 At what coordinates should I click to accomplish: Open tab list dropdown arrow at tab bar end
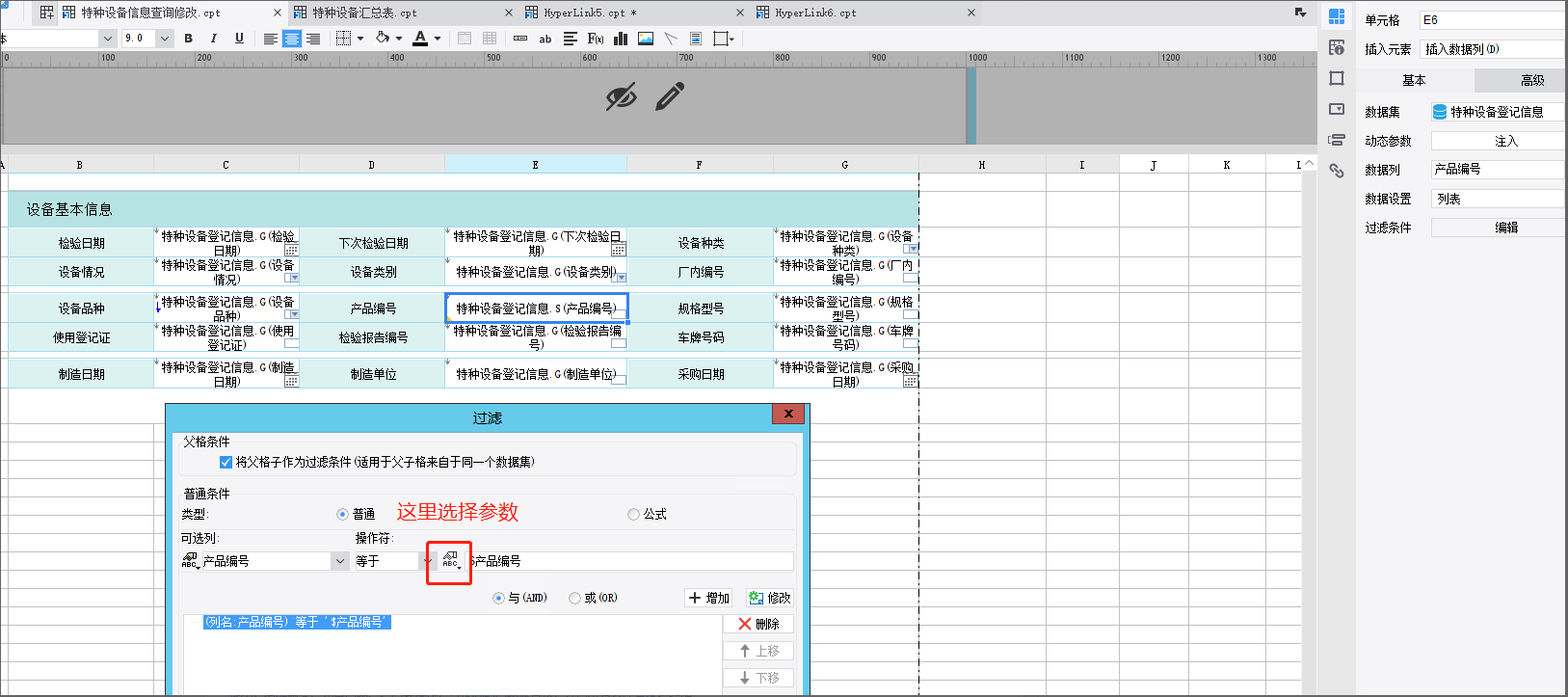[1300, 13]
